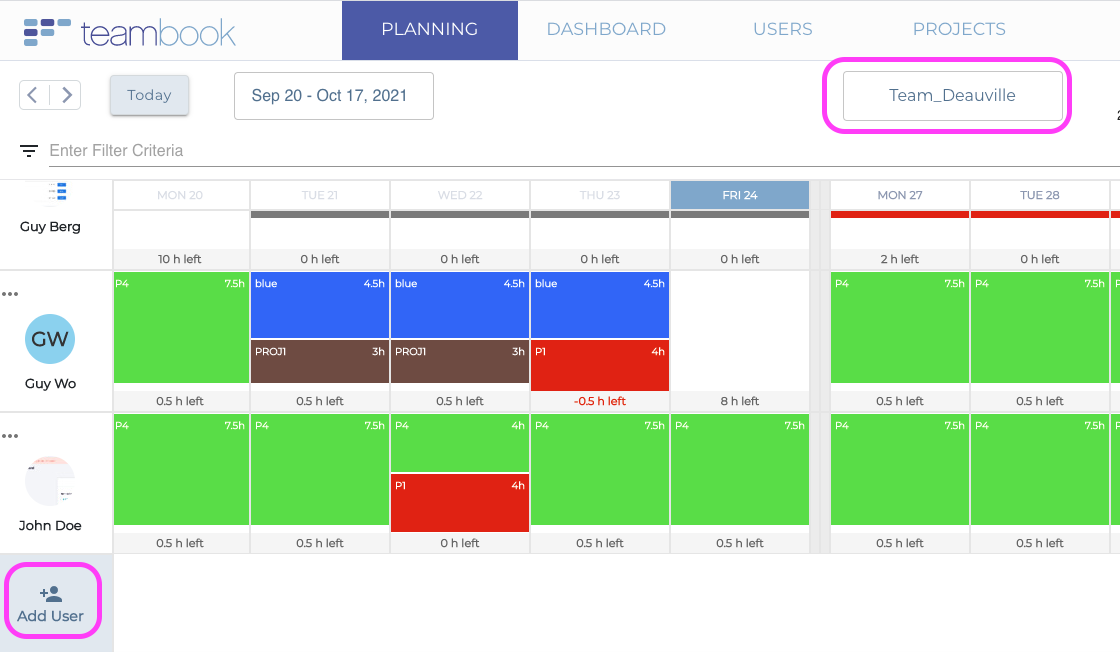Open the Sep 20 - Oct 17 date picker
The image size is (1120, 652).
334,96
